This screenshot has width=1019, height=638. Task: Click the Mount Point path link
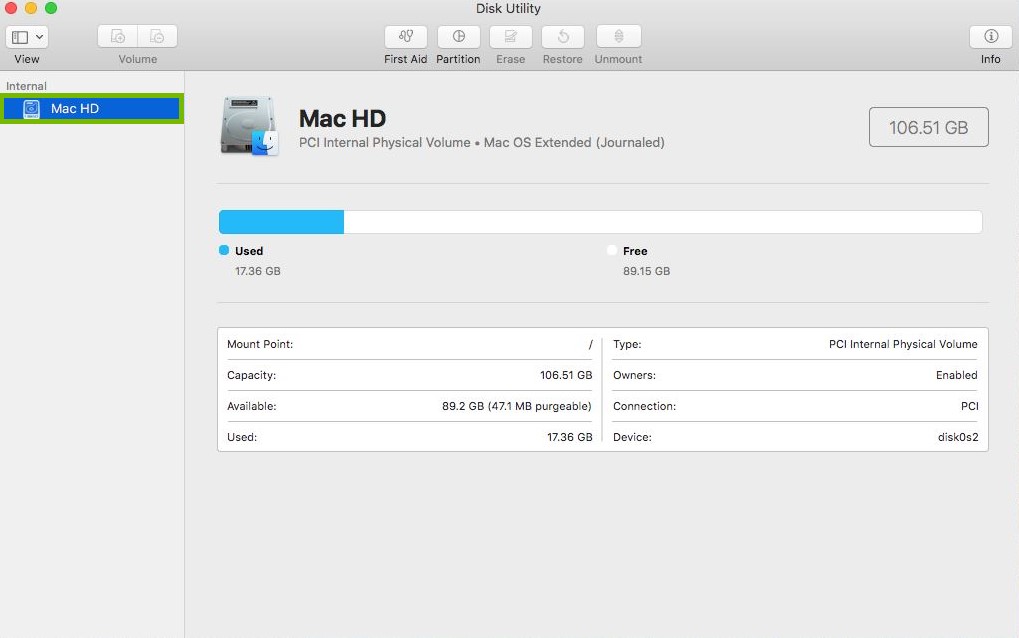588,344
